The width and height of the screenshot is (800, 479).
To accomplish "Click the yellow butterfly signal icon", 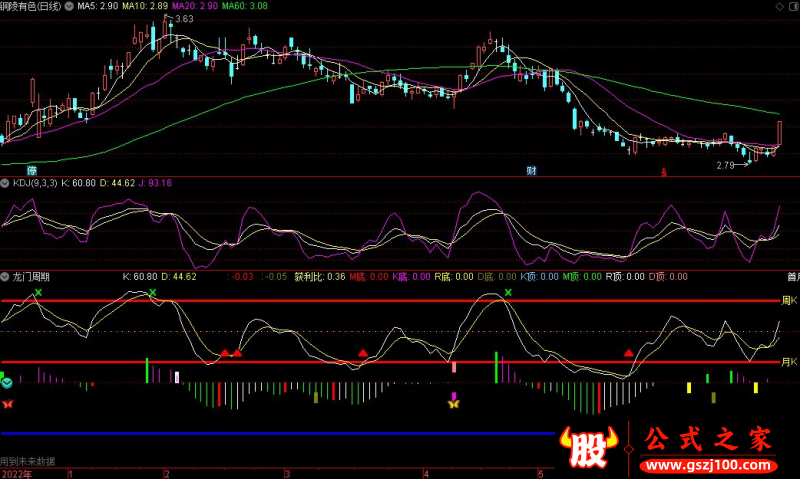I will [x=453, y=403].
